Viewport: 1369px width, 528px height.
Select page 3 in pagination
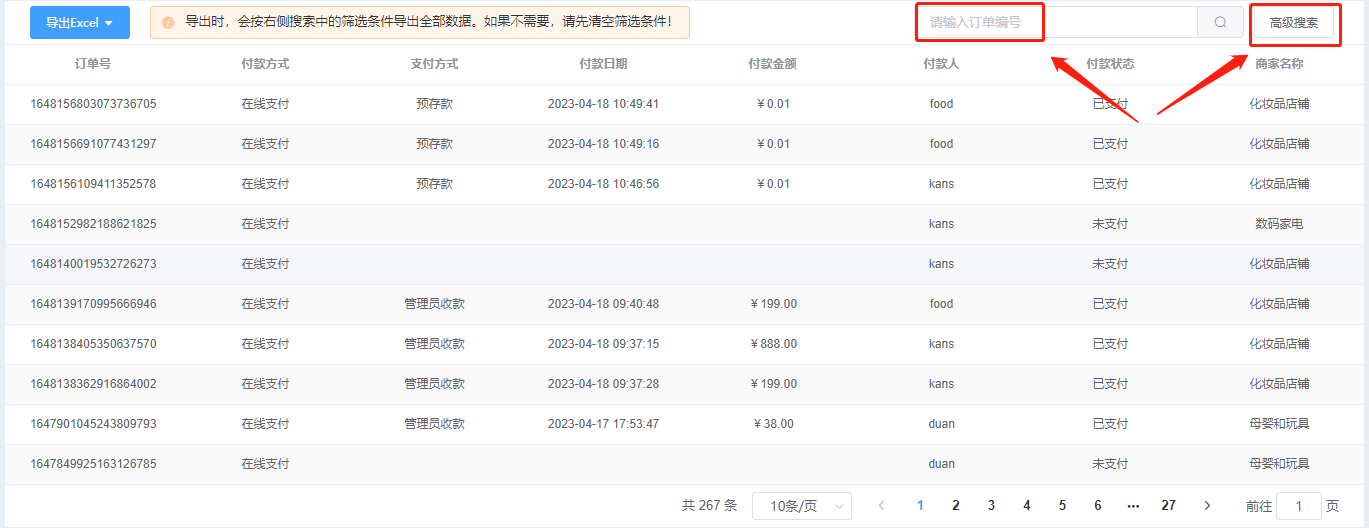tap(991, 506)
